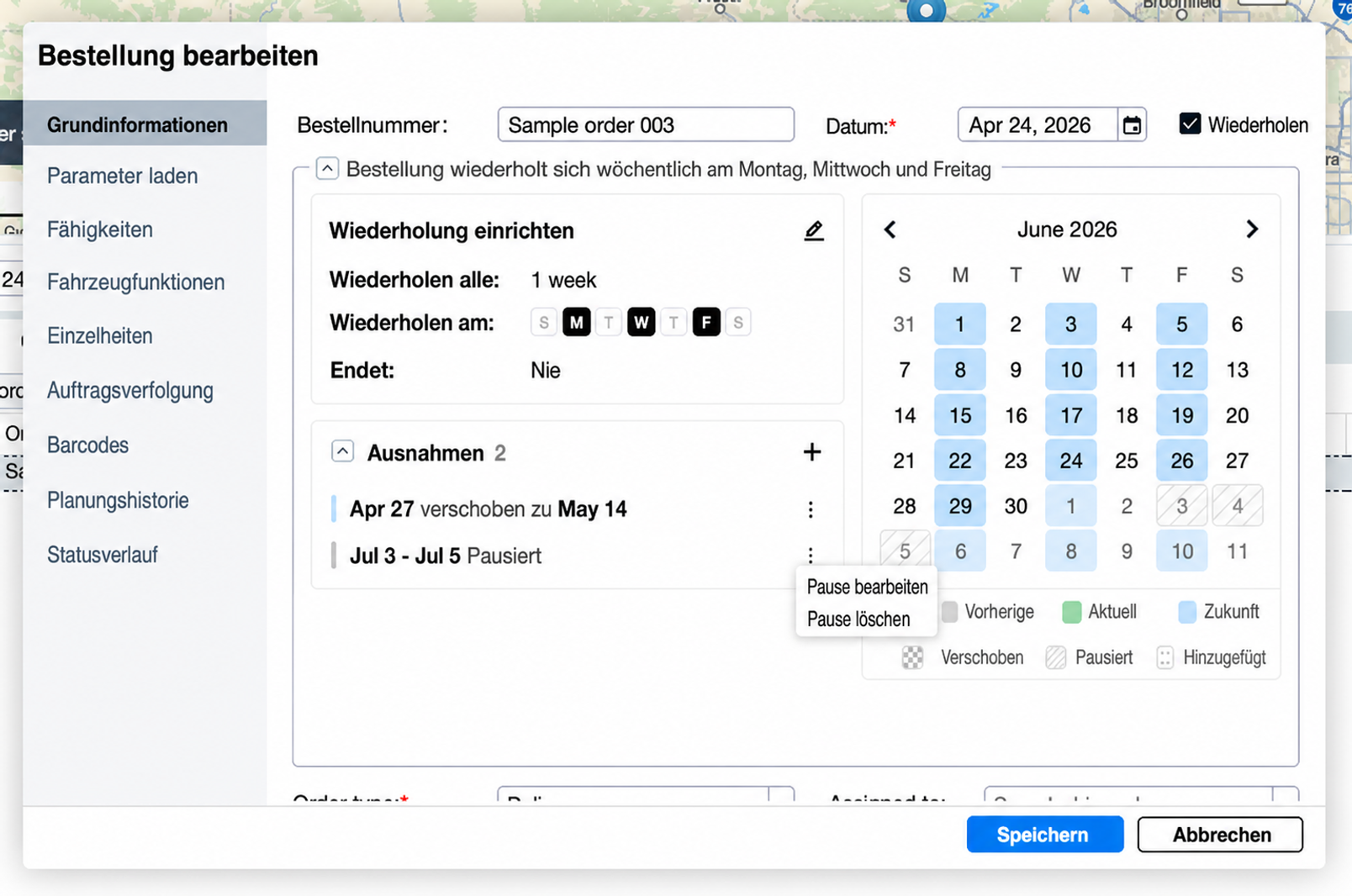Open the Planungshistorie section

[x=118, y=500]
